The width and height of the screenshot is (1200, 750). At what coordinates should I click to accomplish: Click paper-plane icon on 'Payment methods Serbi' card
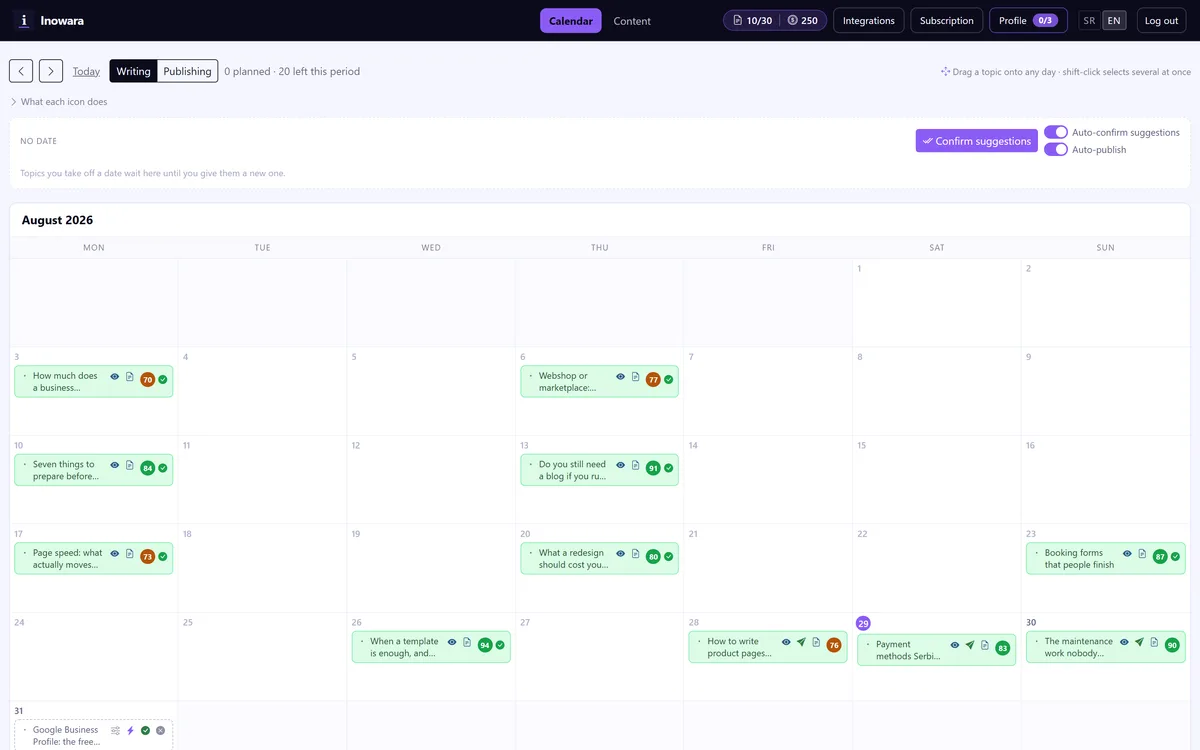(x=970, y=645)
